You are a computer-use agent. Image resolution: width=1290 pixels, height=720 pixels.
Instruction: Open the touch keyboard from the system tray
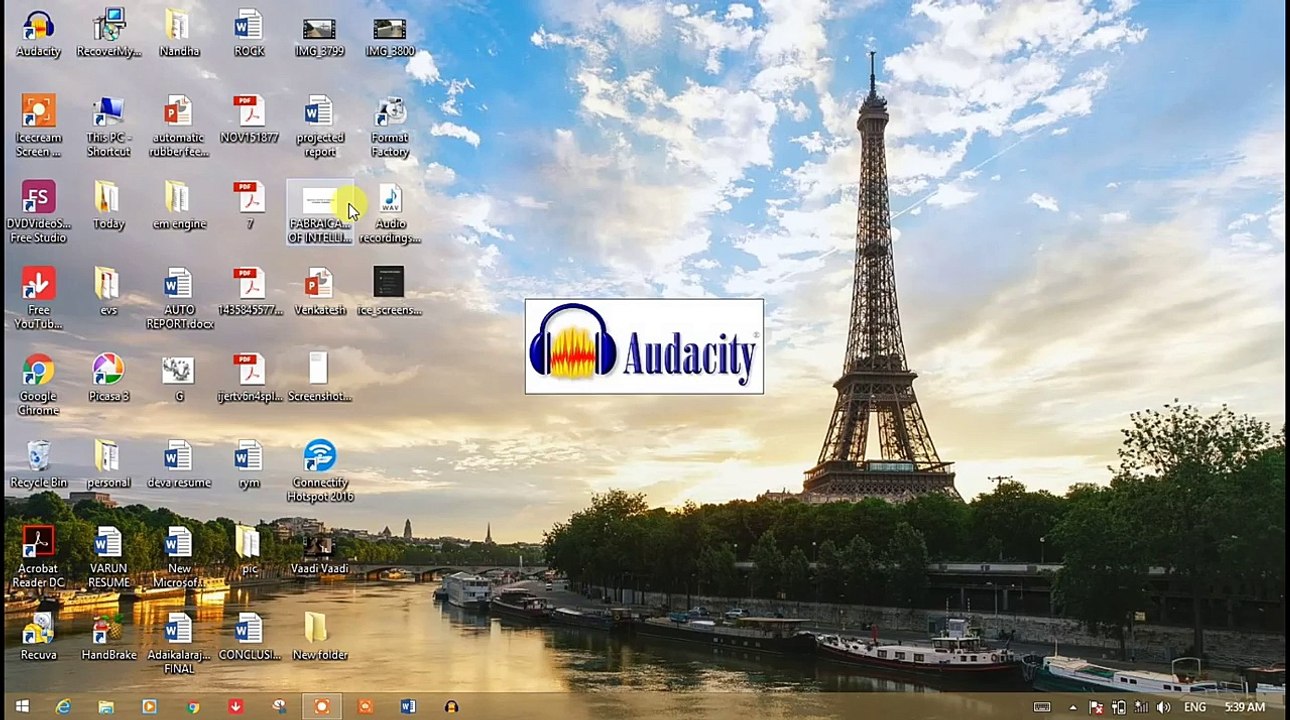pyautogui.click(x=1042, y=707)
